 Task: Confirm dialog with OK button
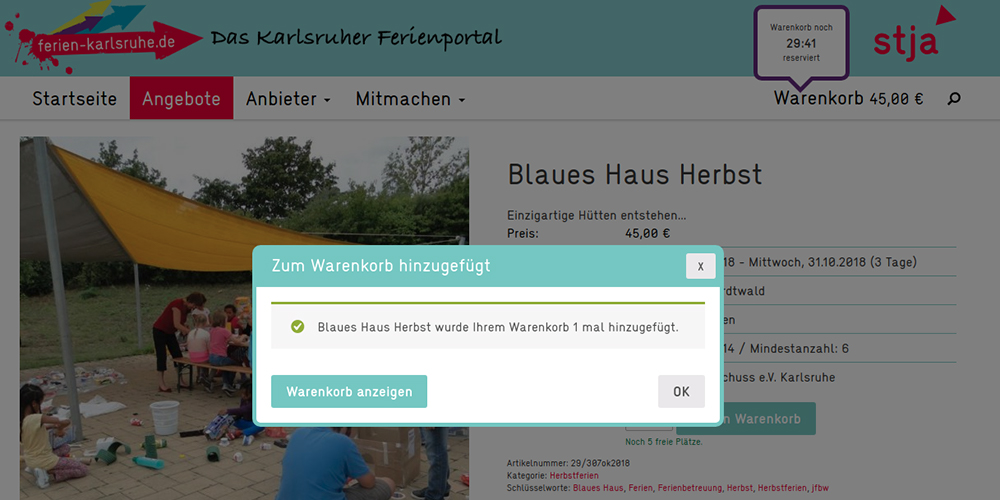coord(681,392)
